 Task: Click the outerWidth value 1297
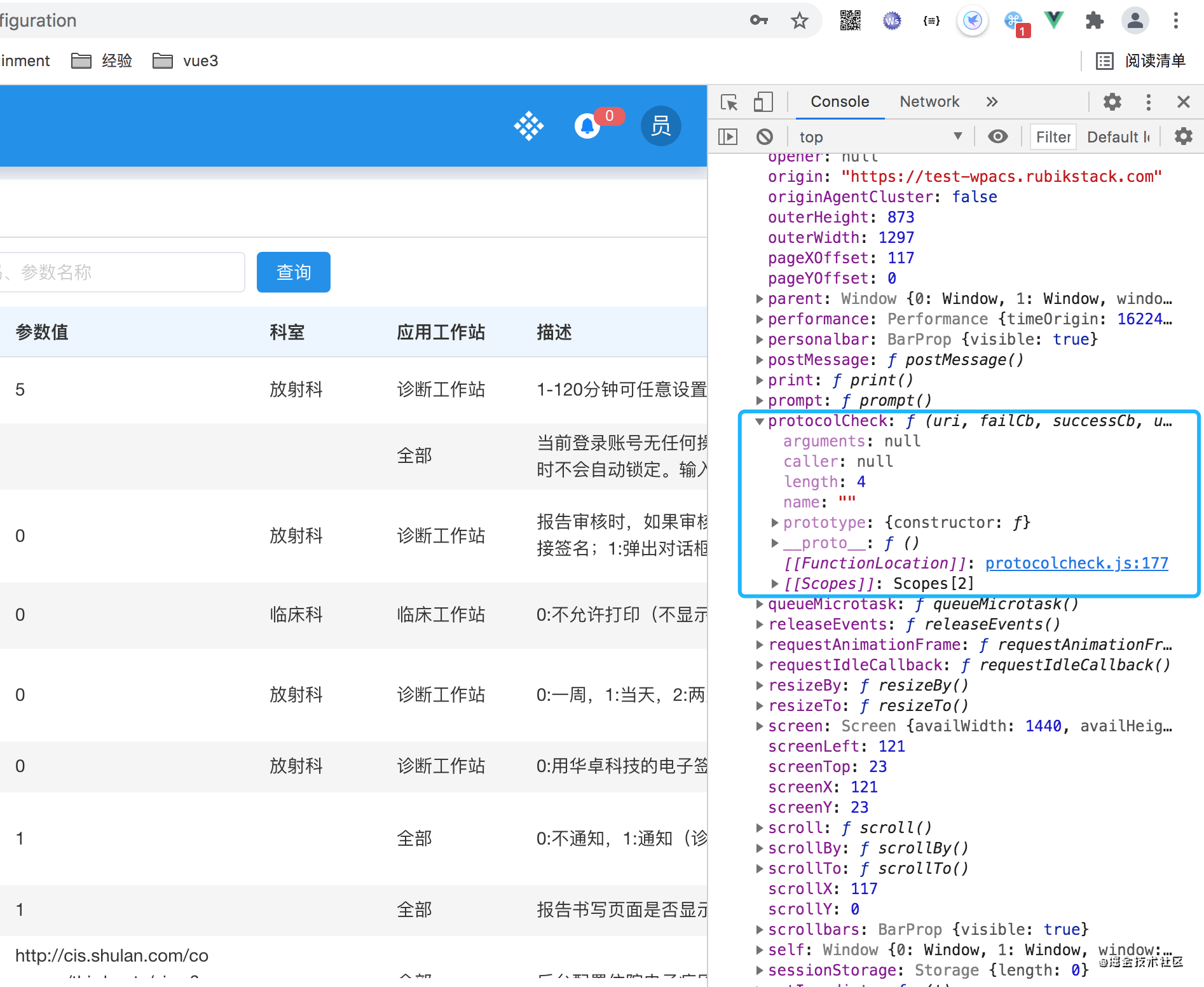896,238
